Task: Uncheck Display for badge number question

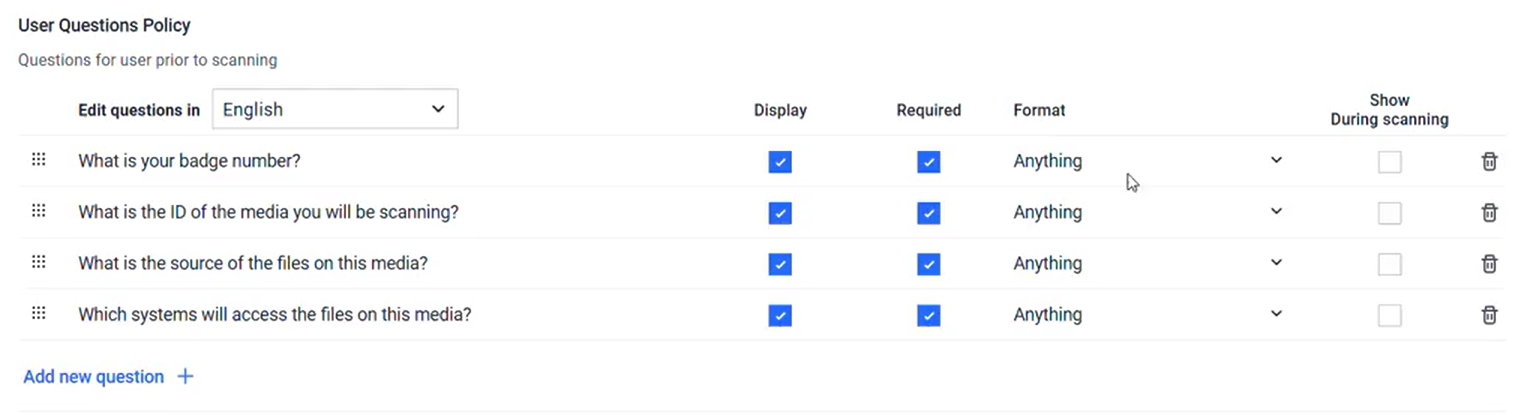Action: click(x=780, y=161)
